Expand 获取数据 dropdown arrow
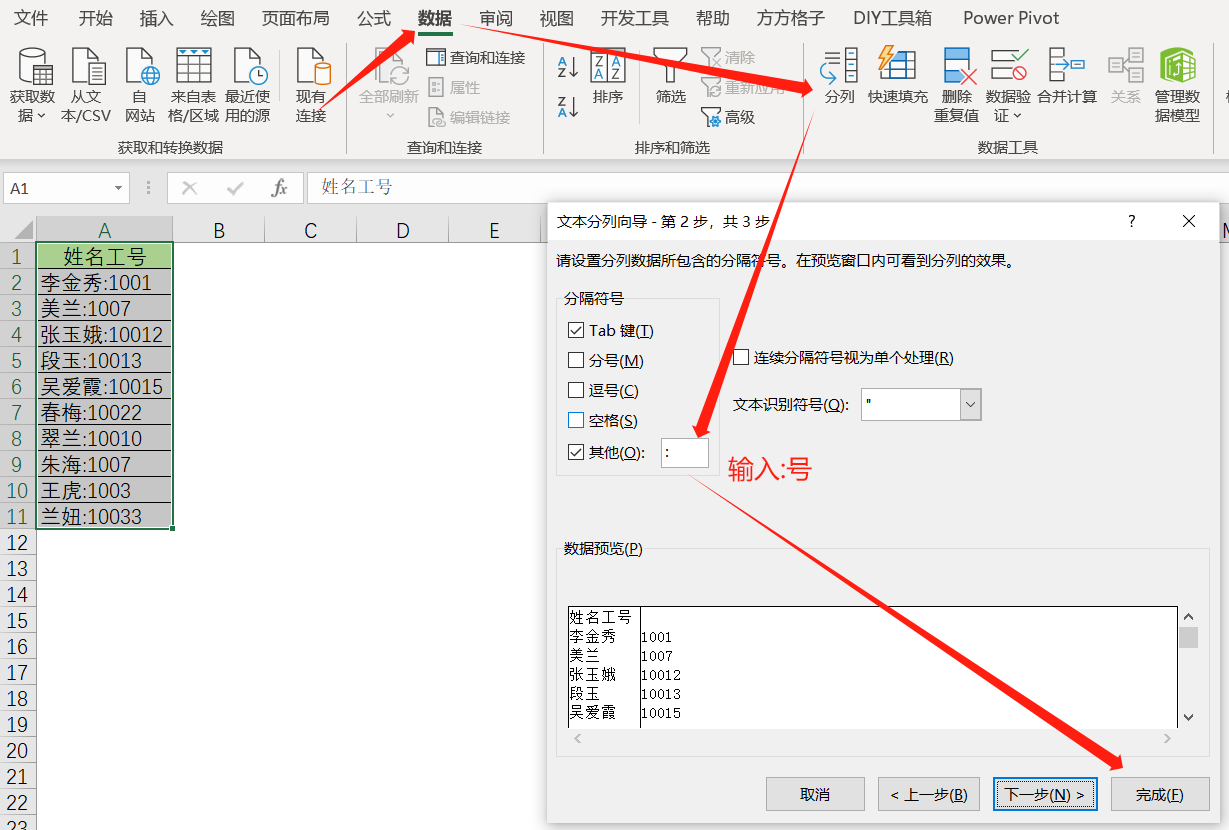 click(x=41, y=117)
